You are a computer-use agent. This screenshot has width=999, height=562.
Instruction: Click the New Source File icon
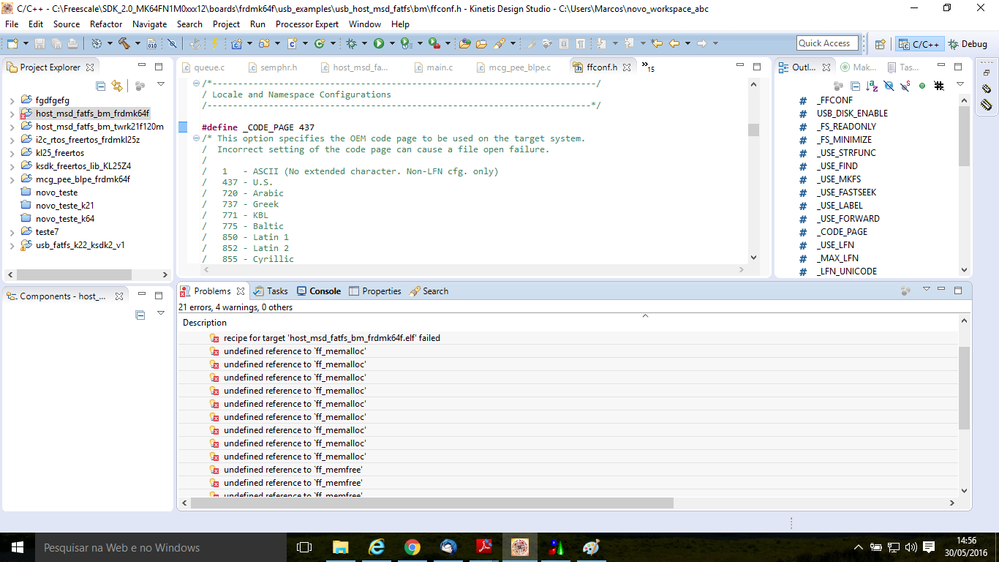tap(292, 43)
